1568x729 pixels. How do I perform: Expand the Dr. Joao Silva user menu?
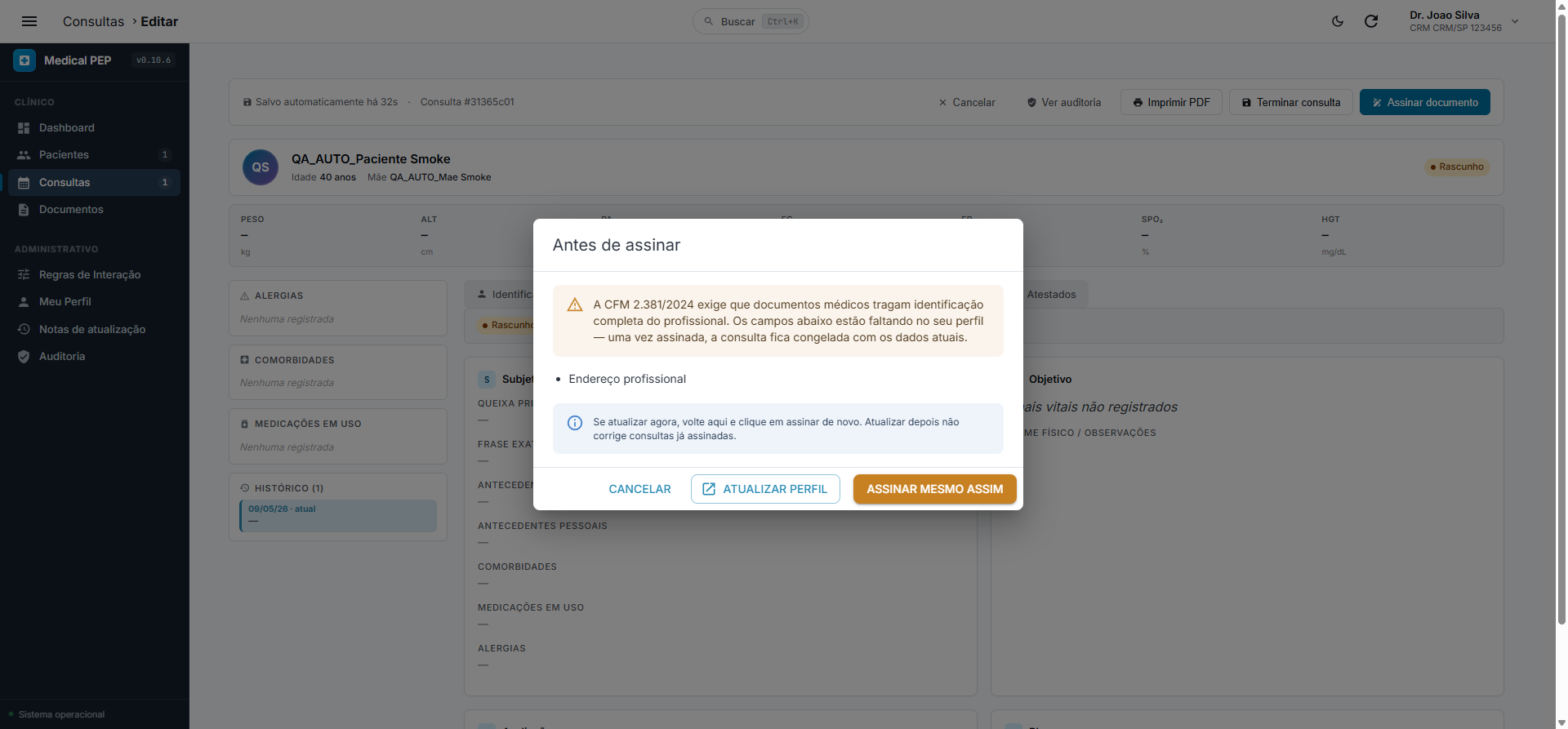click(1464, 21)
